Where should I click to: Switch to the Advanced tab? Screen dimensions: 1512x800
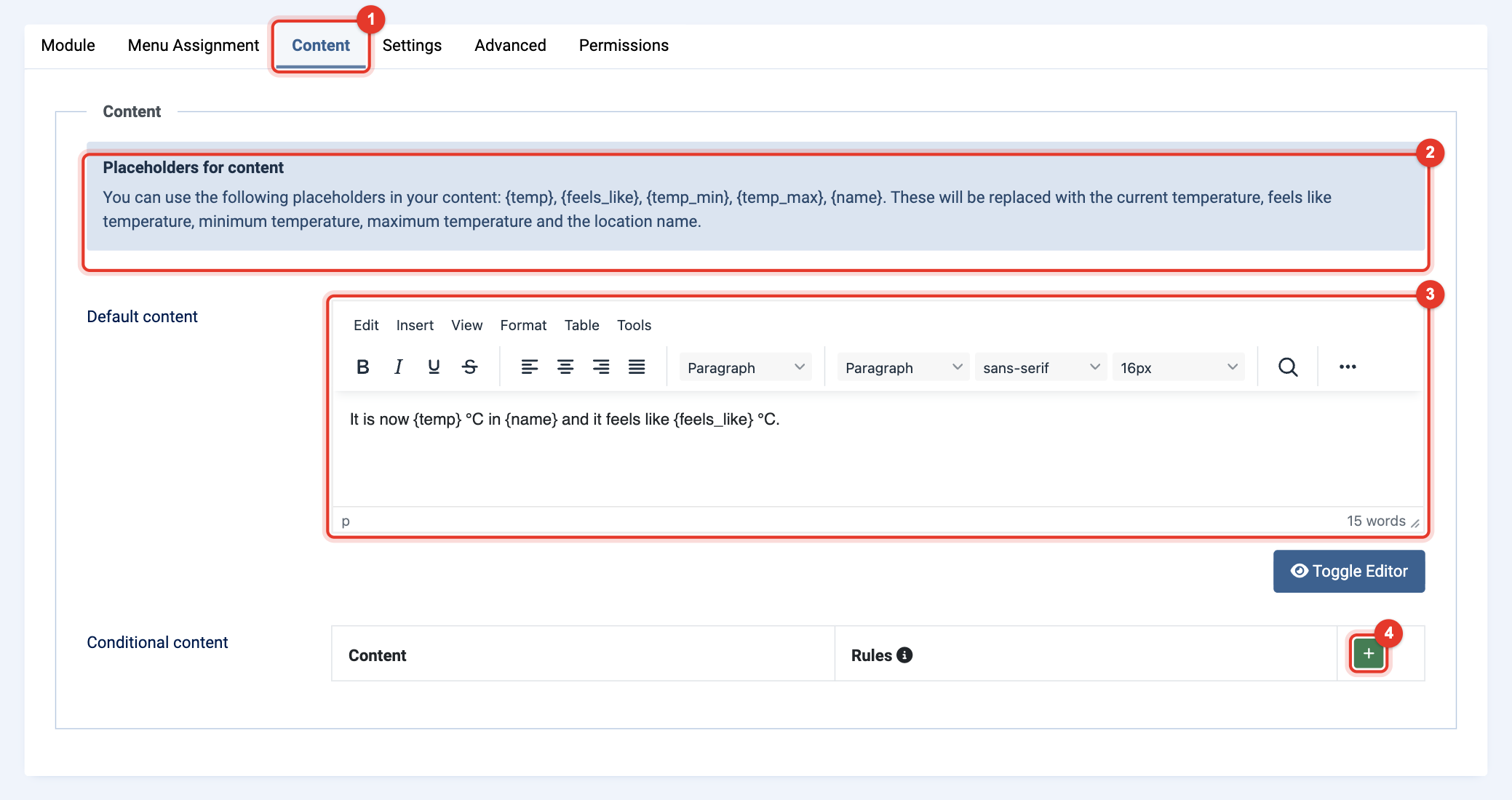pos(510,46)
